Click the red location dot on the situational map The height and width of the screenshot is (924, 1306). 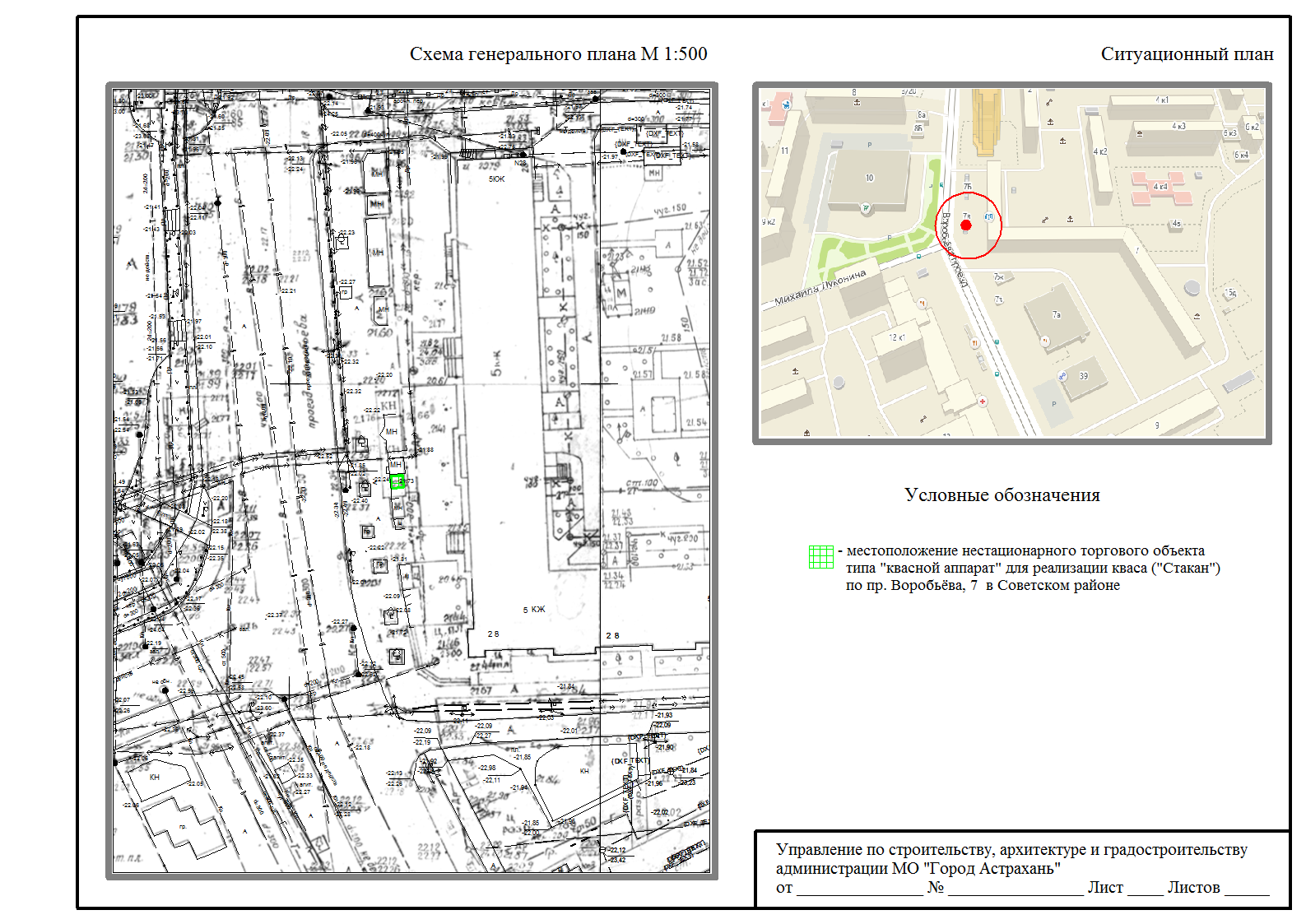tap(965, 225)
